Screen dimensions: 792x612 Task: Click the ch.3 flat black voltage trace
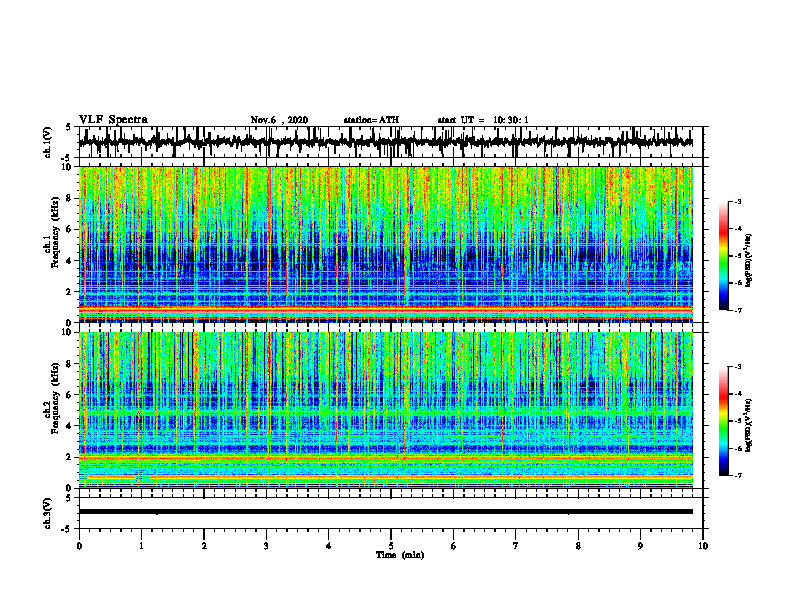pyautogui.click(x=386, y=512)
